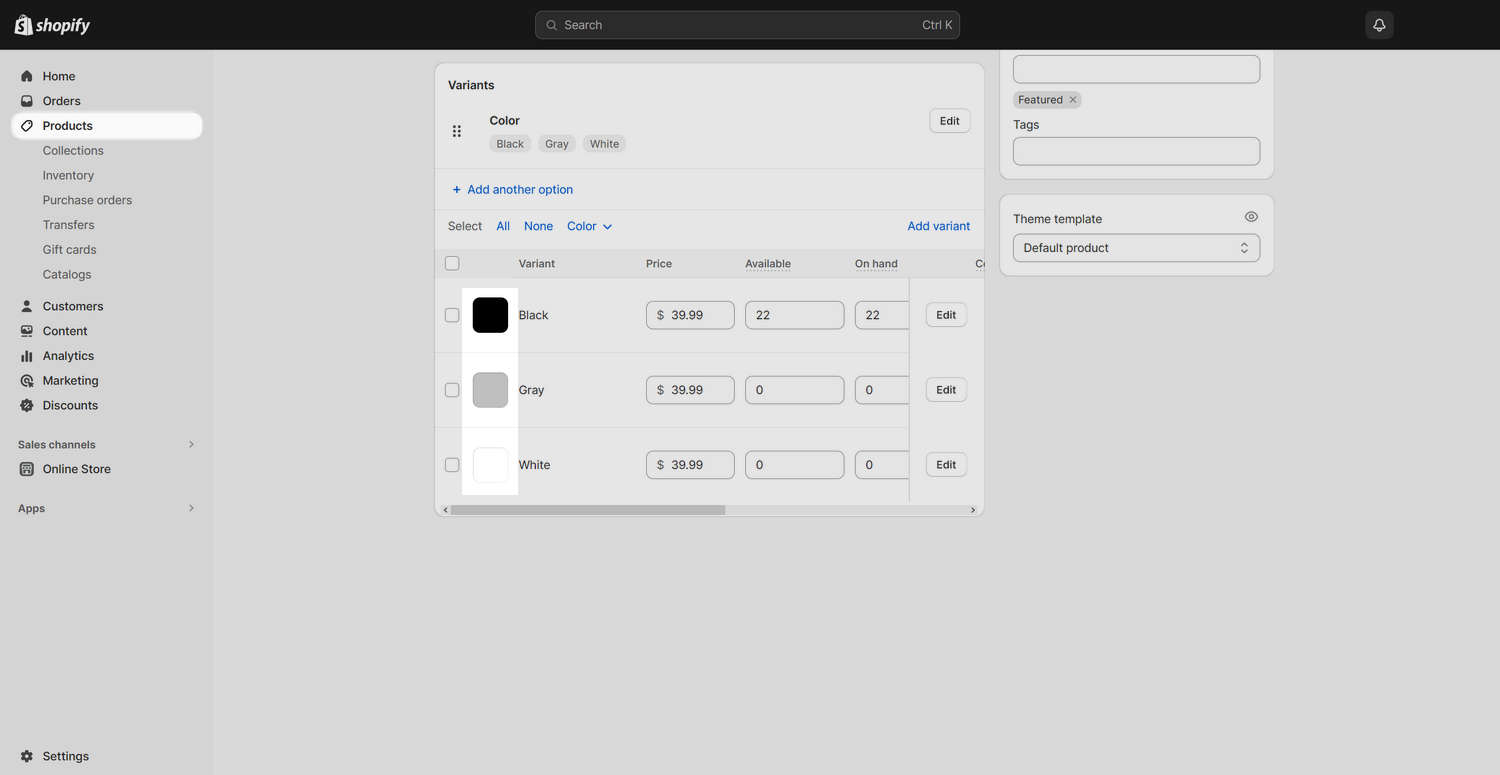Viewport: 1500px width, 775px height.
Task: Click the Analytics bar chart icon
Action: [x=27, y=356]
